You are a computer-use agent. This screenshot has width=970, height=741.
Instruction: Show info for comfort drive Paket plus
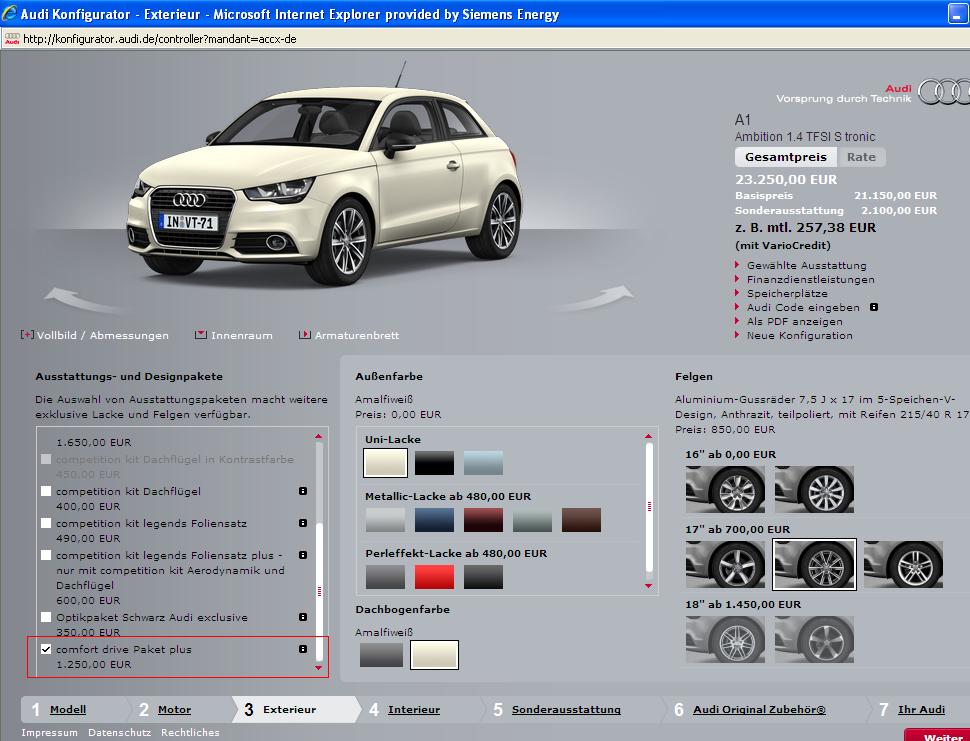(x=303, y=649)
